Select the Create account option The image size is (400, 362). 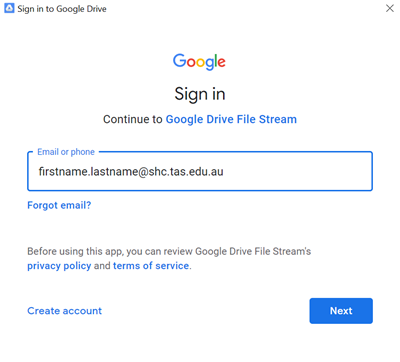pos(65,311)
